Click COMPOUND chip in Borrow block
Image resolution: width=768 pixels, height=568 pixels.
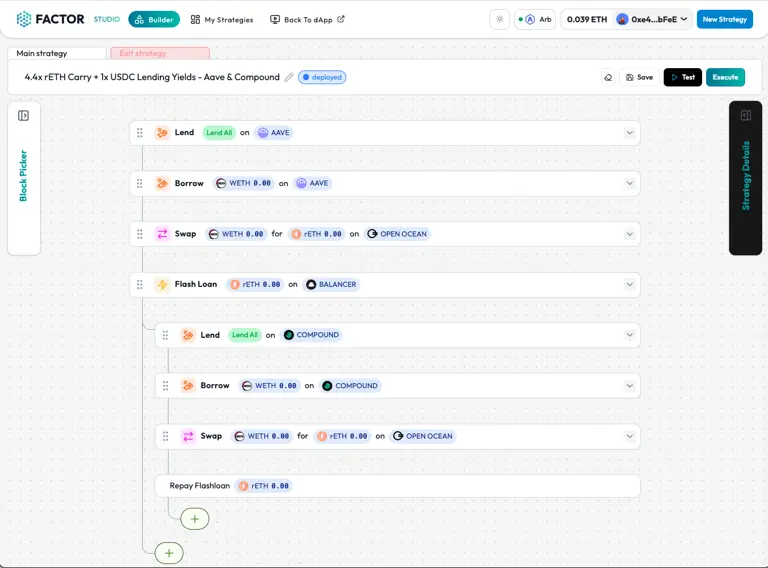pyautogui.click(x=350, y=386)
